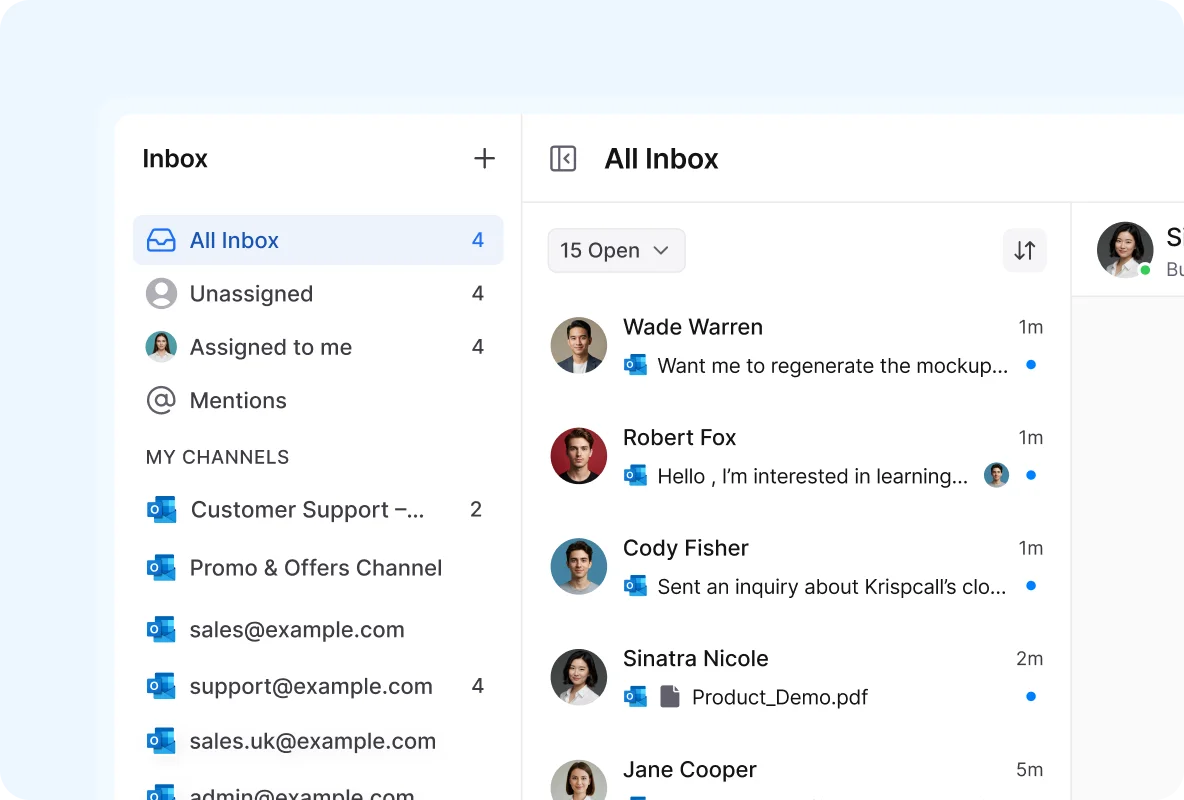Open Wade Warren's conversation
The width and height of the screenshot is (1184, 800).
click(797, 346)
